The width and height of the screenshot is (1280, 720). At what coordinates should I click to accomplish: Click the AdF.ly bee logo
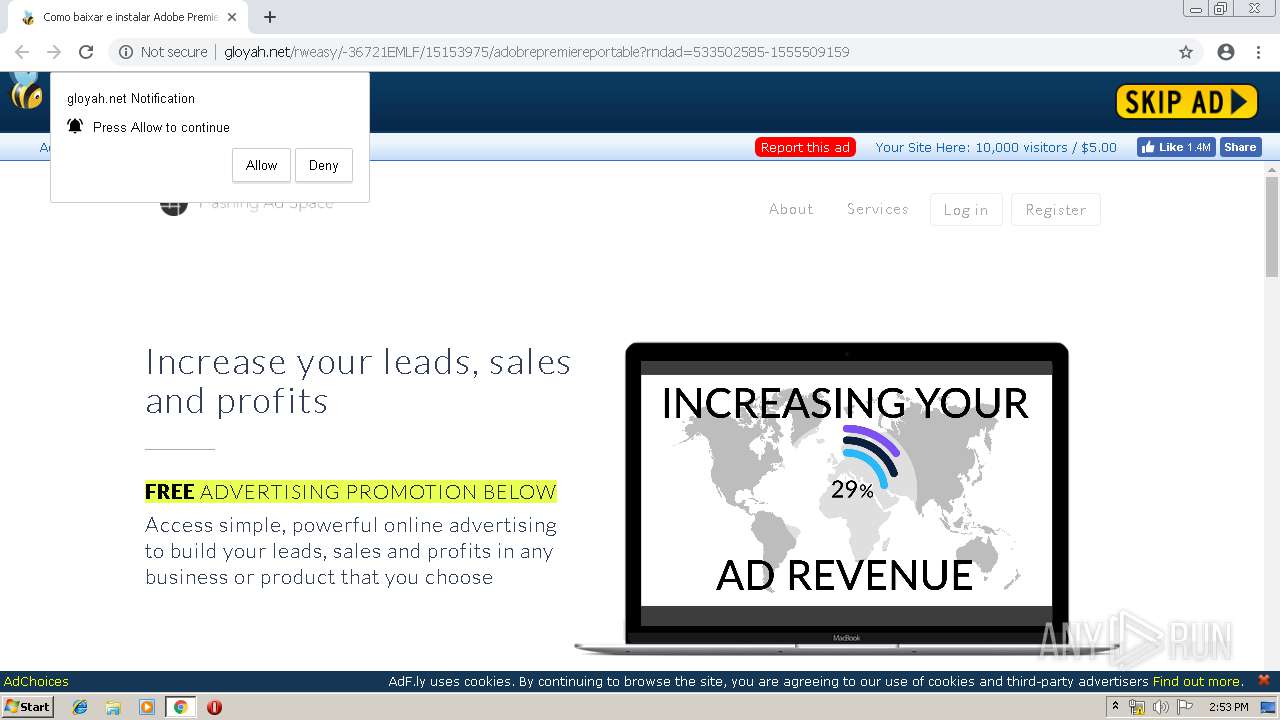point(26,90)
